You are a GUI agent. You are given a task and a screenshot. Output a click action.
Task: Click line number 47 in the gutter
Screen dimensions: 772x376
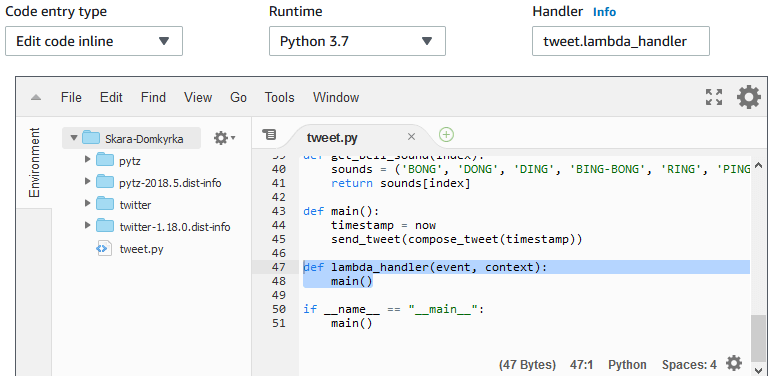279,267
